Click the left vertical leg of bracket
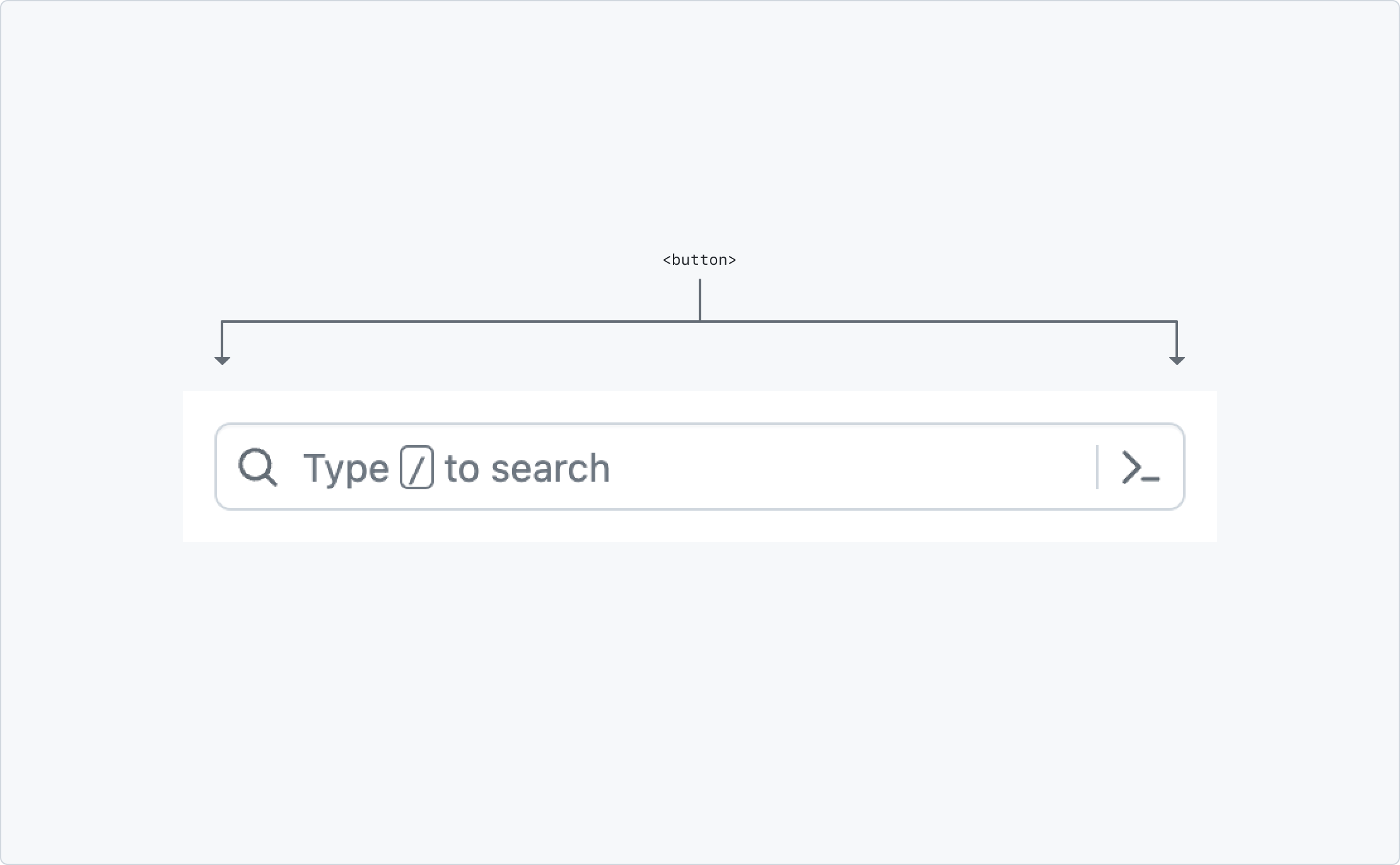Viewport: 1400px width, 865px height. click(222, 339)
